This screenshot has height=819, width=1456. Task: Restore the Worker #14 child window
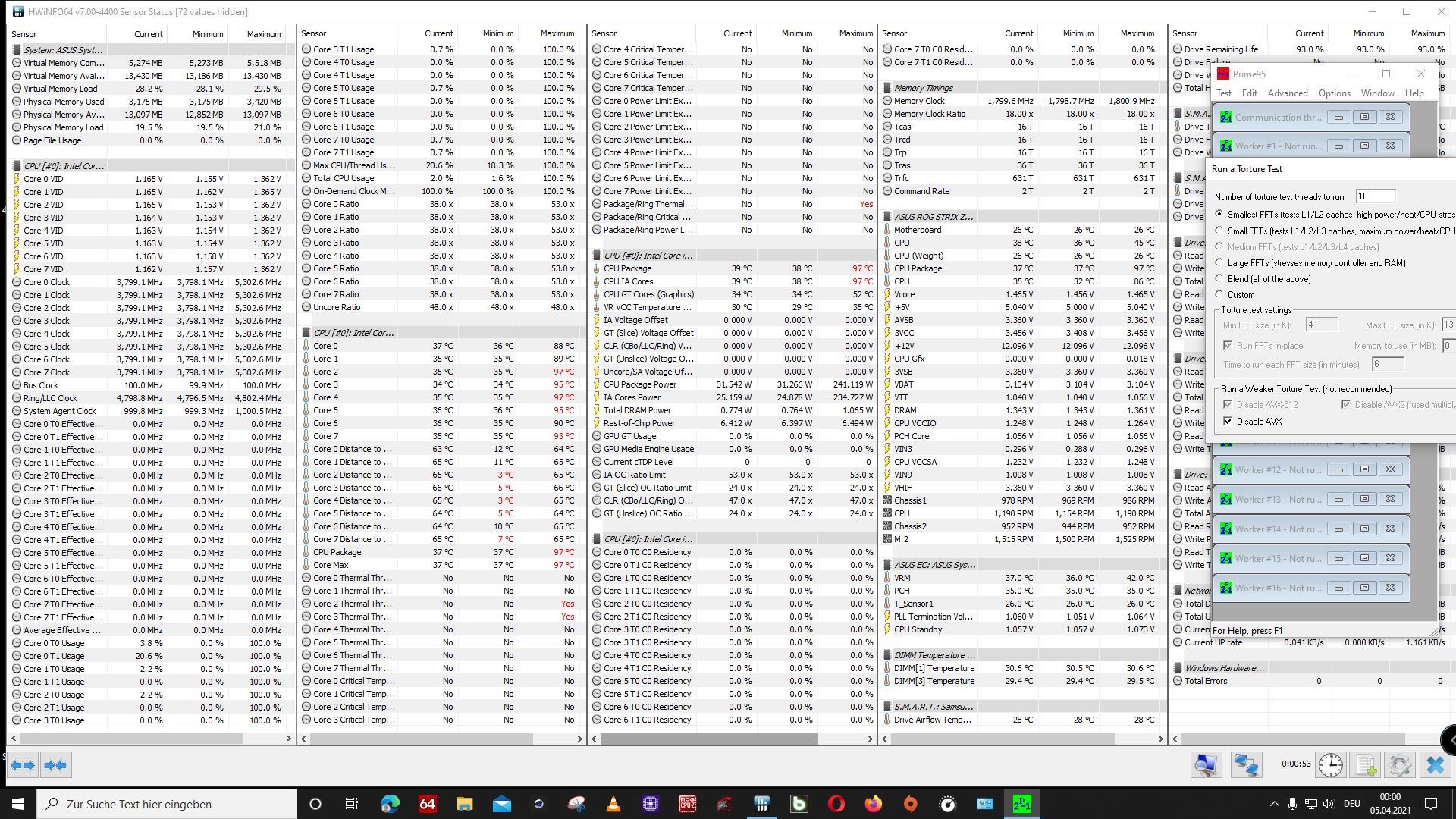click(1364, 529)
